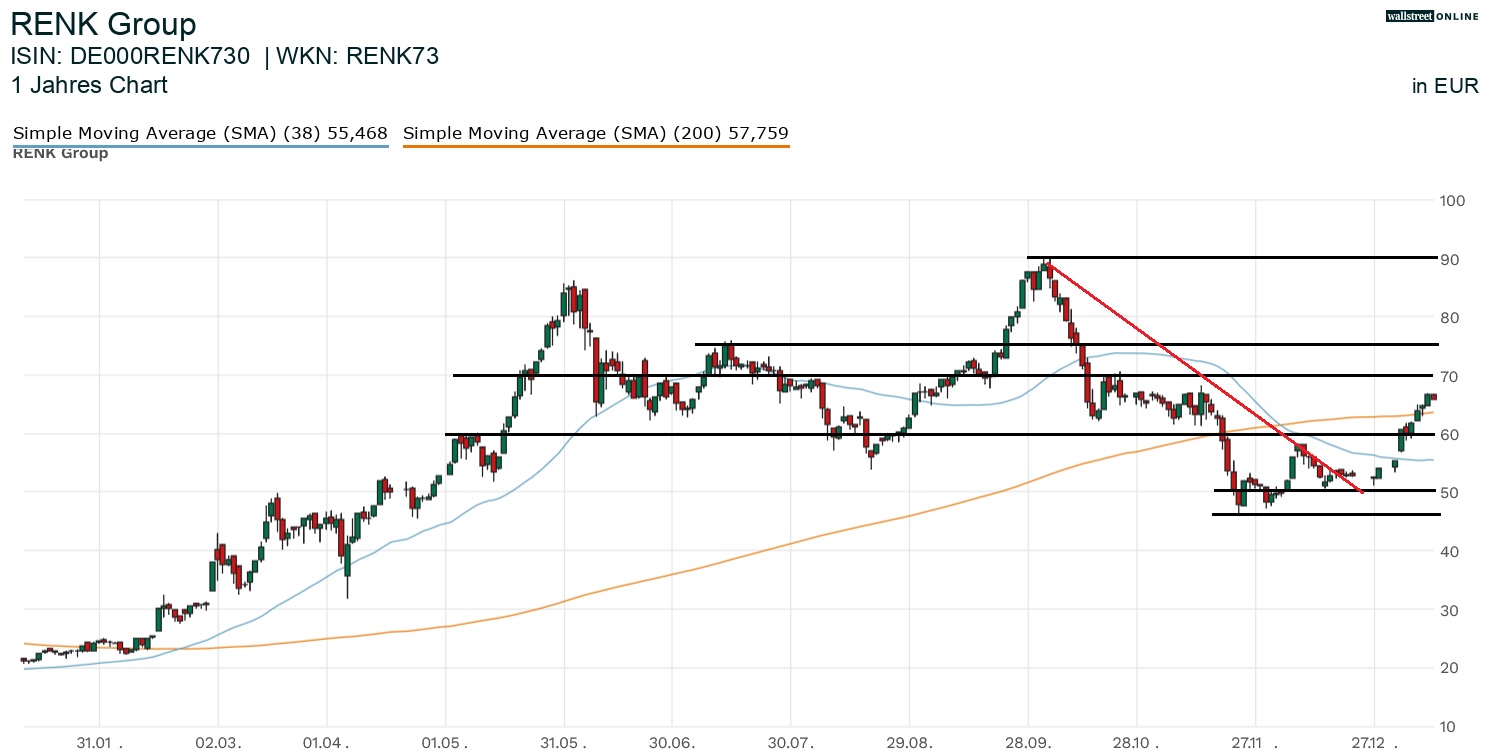
Task: Select the WKN RENK73 text
Action: click(x=357, y=56)
